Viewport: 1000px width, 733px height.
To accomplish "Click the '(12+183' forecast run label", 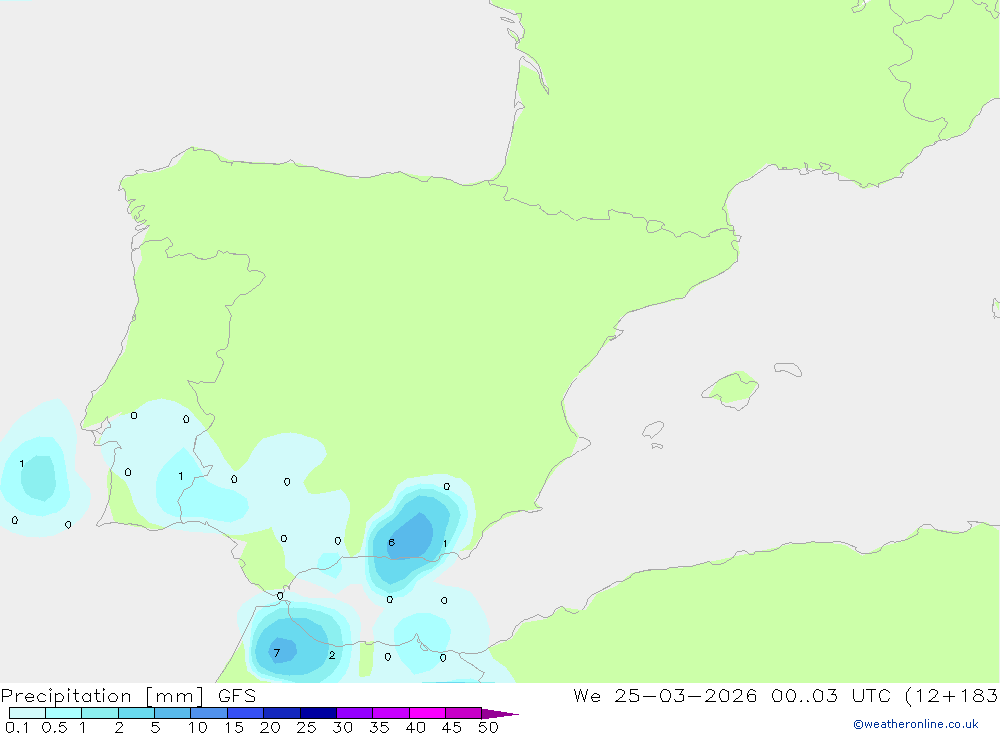I will [952, 696].
